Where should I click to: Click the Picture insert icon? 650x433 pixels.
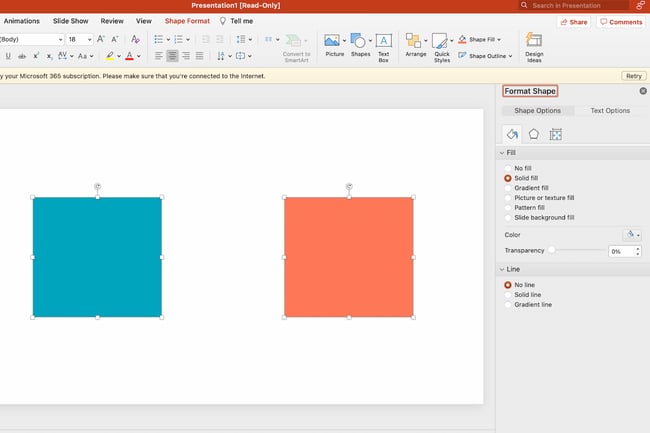[332, 41]
